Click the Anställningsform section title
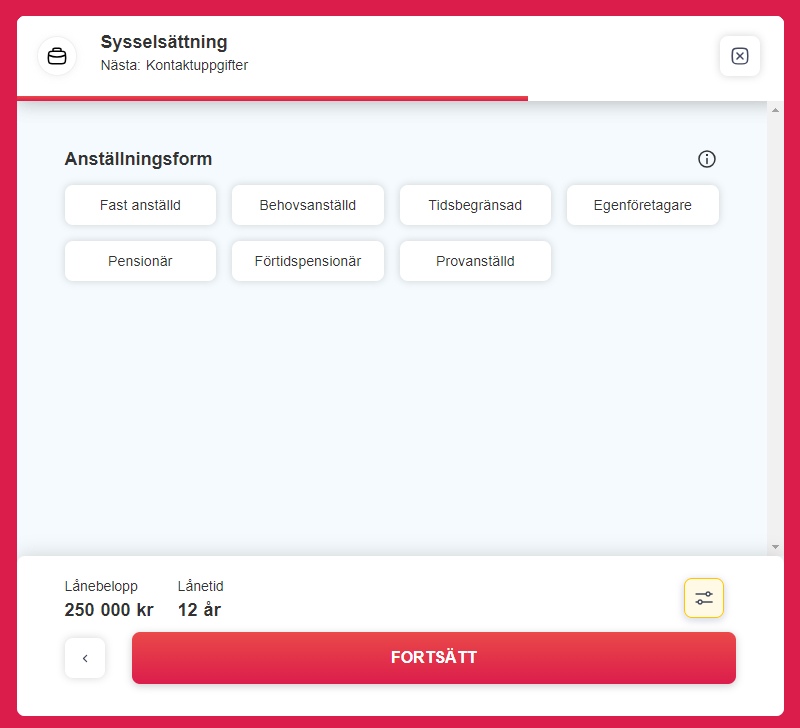 139,159
